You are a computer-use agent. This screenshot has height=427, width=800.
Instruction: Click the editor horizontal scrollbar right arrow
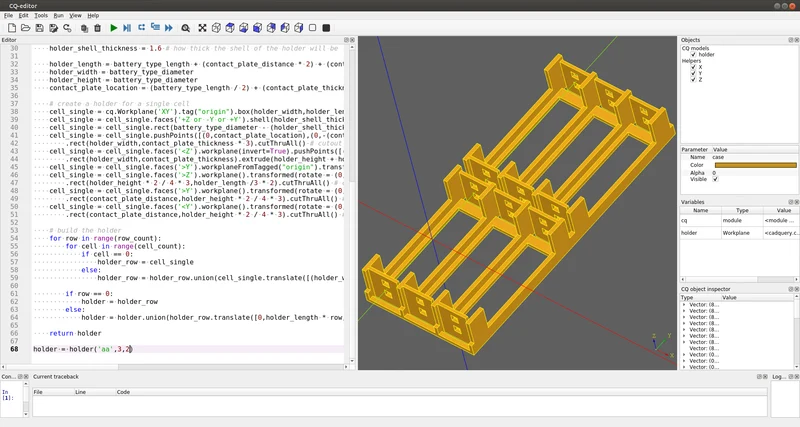point(346,367)
